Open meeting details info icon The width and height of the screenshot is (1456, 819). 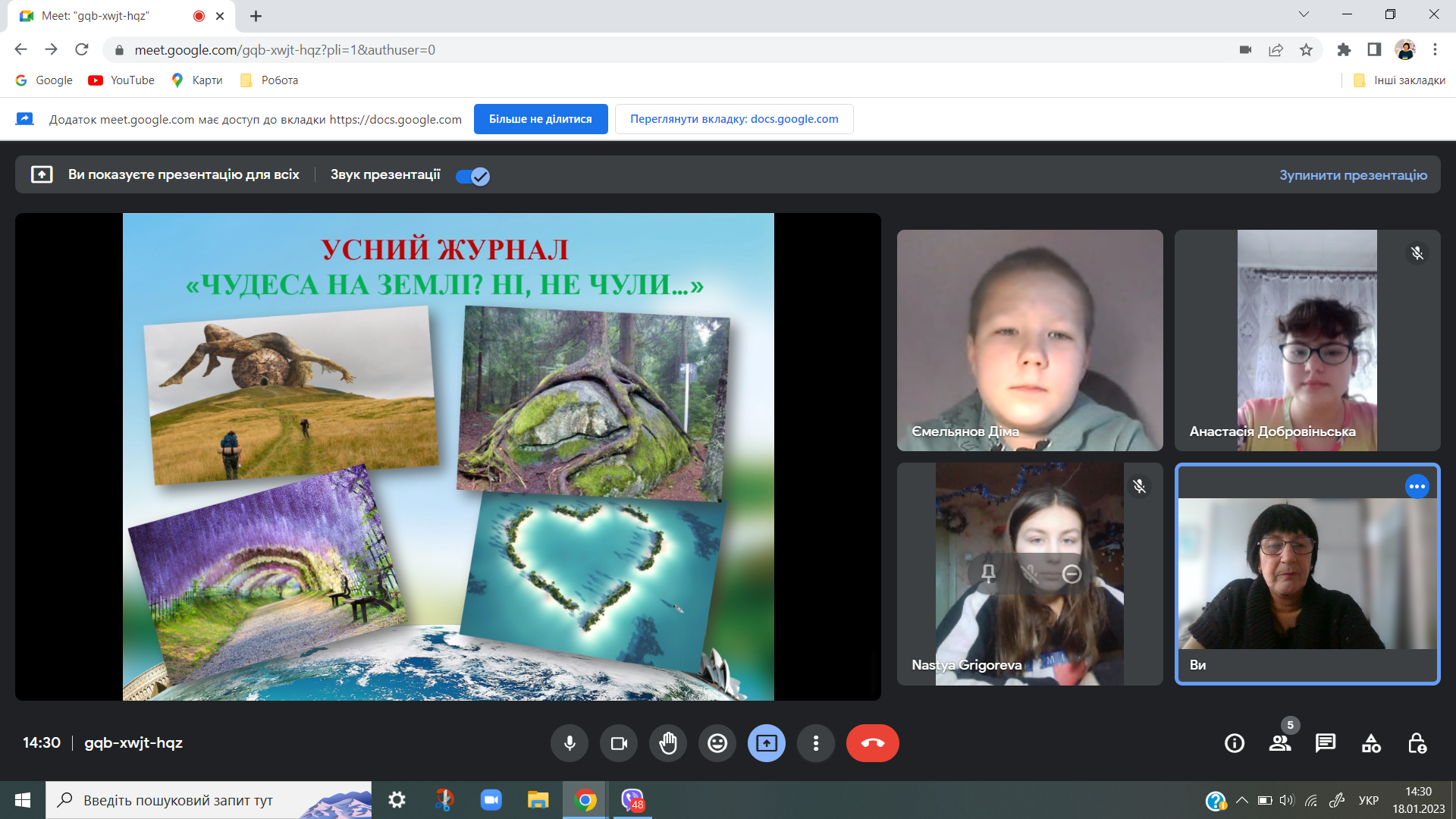1235,743
